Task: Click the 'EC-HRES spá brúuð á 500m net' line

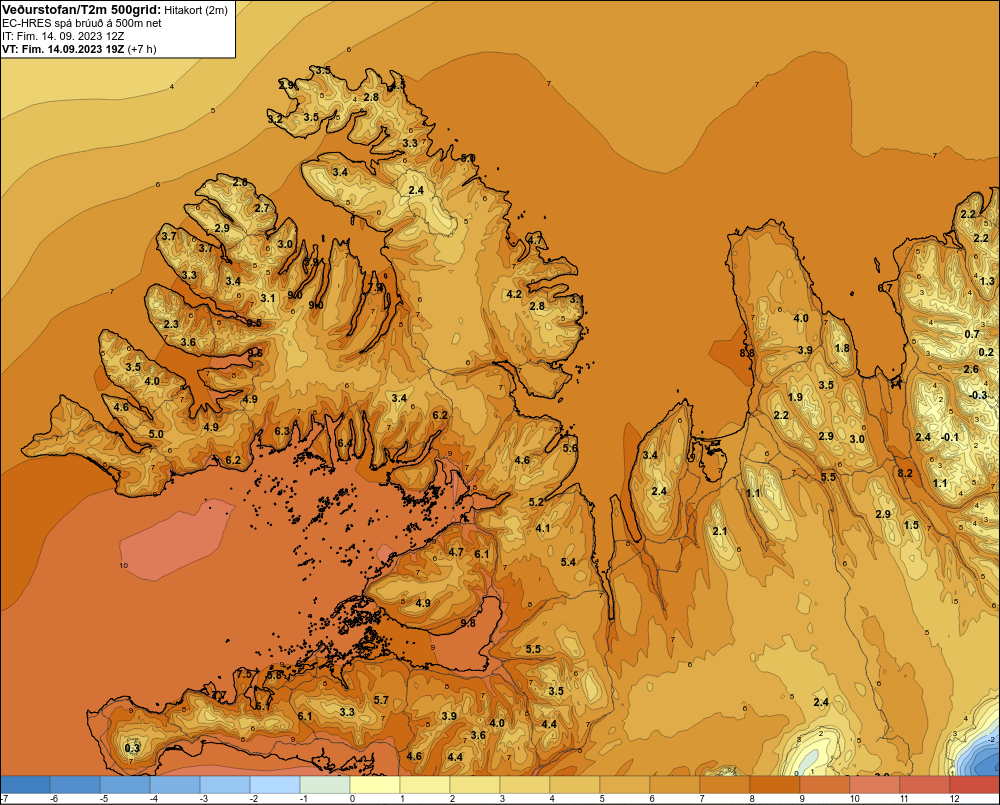Action: tap(82, 23)
